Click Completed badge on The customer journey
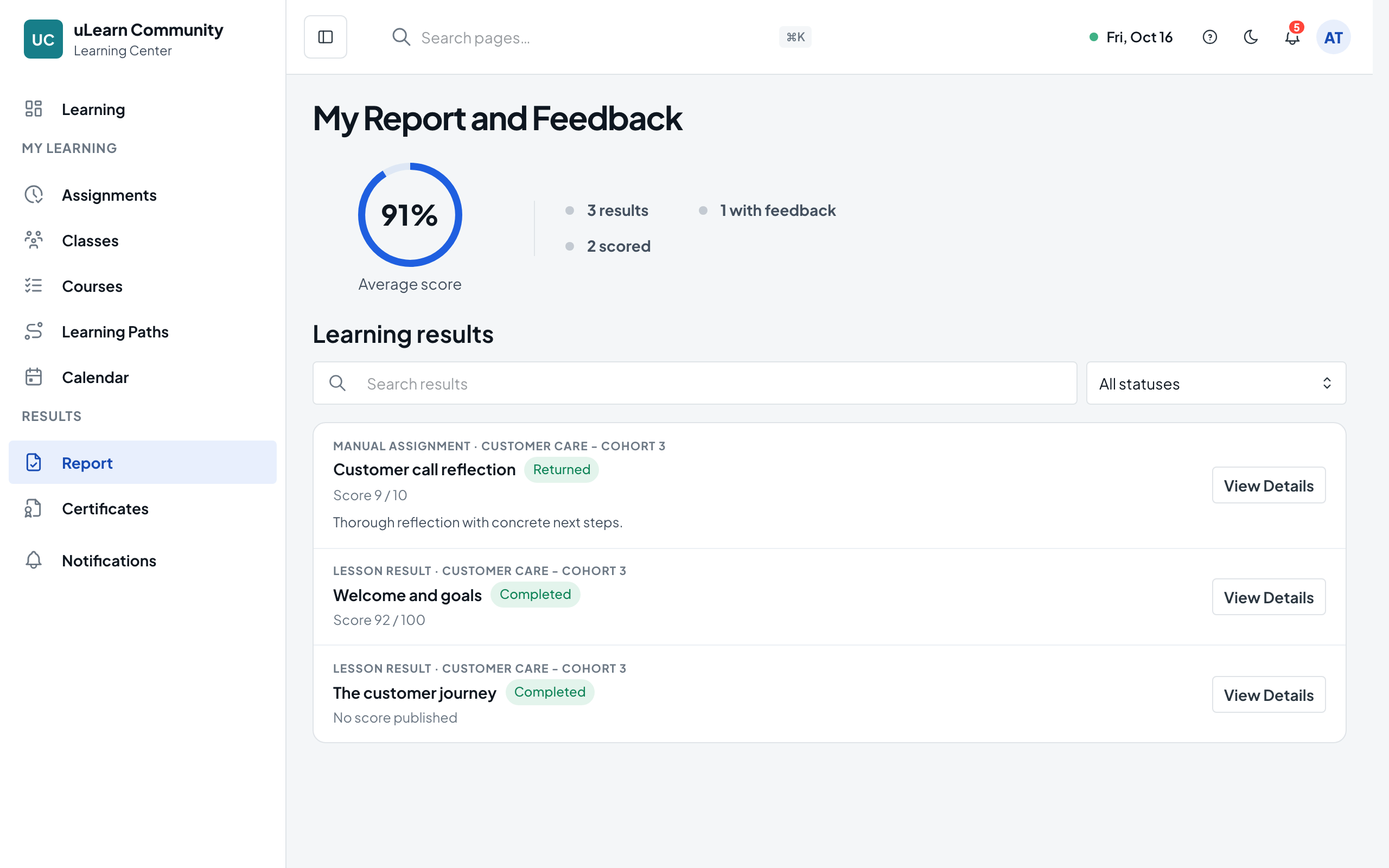Viewport: 1389px width, 868px height. click(x=549, y=692)
